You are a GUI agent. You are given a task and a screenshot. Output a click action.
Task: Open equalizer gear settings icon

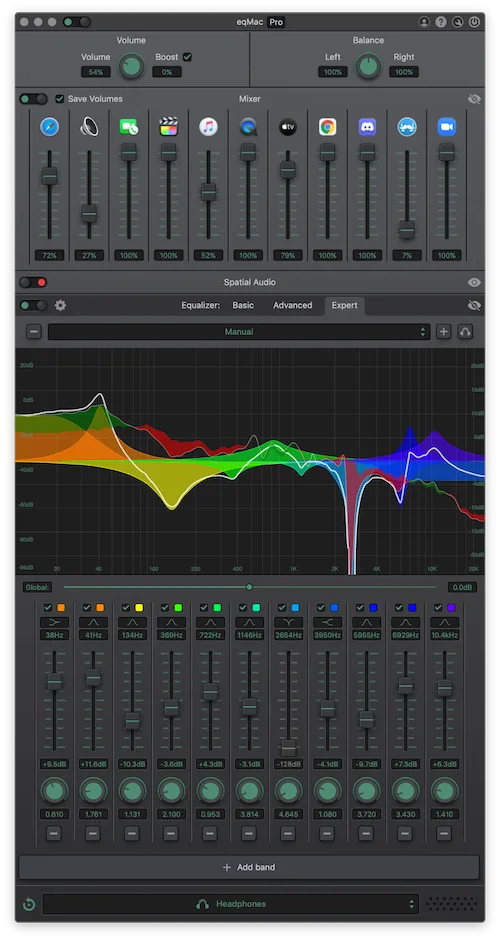coord(60,305)
